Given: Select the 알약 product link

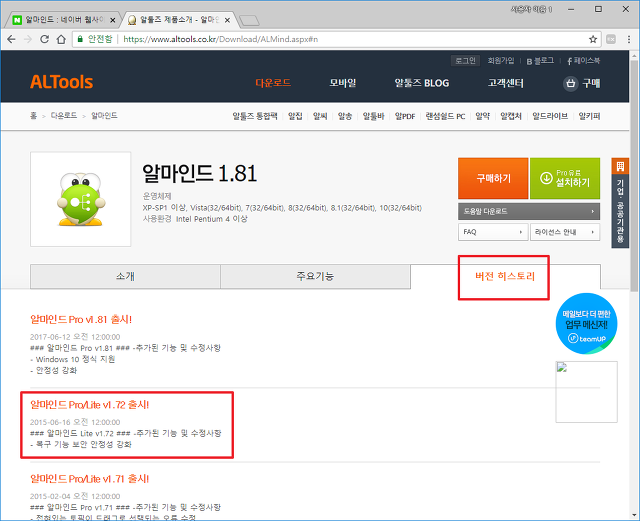Looking at the screenshot, I should [x=483, y=116].
